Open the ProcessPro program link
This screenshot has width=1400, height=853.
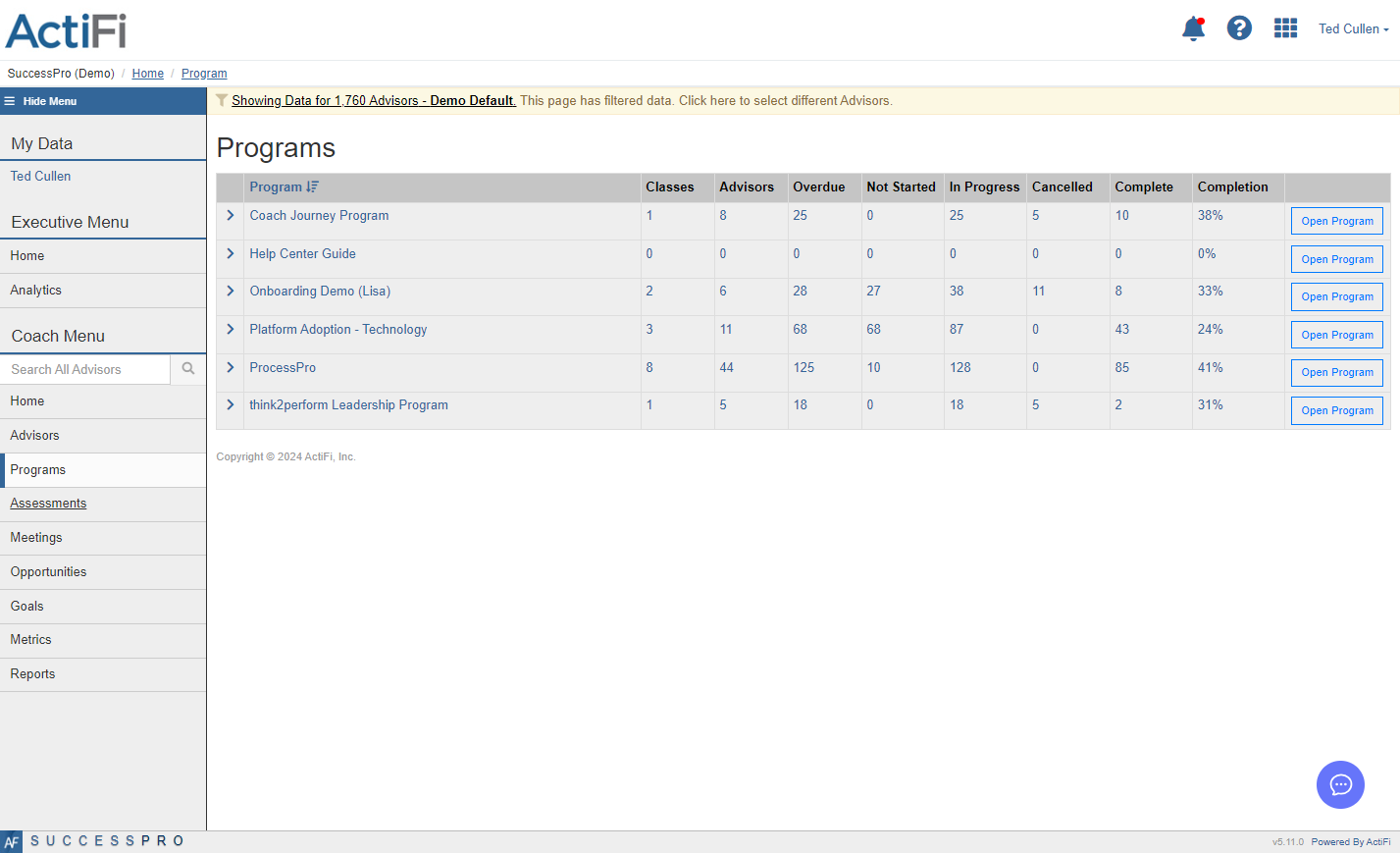283,368
